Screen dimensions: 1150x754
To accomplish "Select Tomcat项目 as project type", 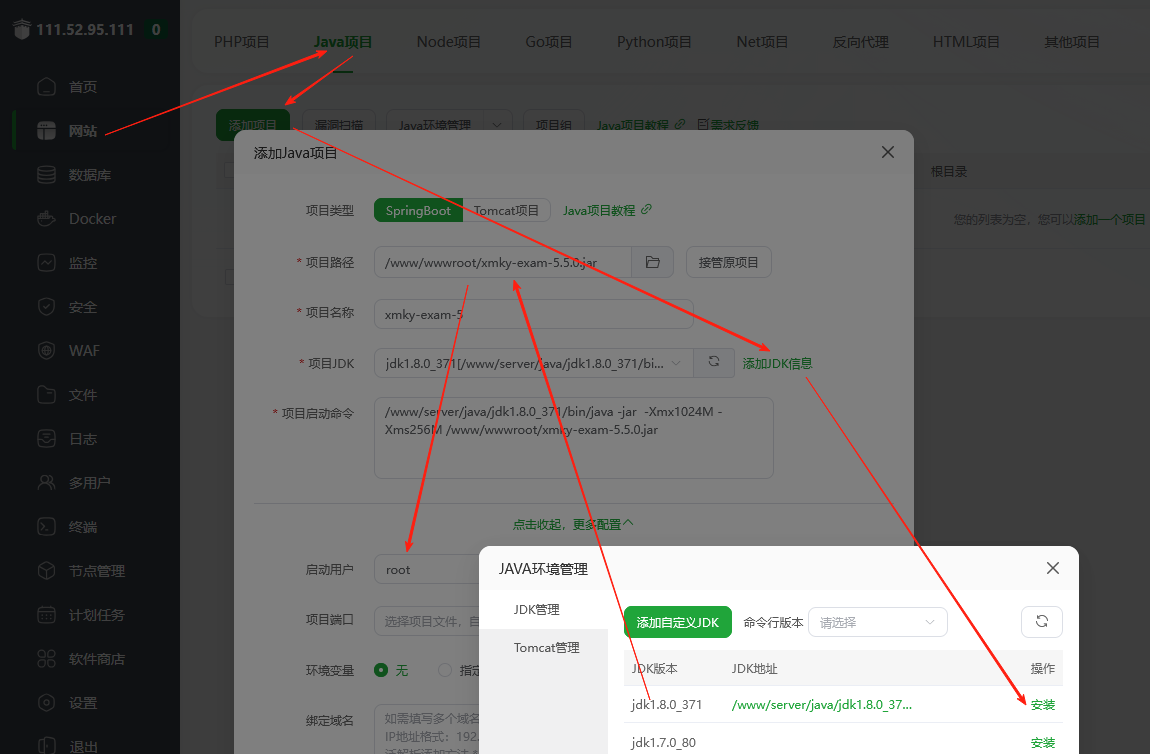I will pos(505,210).
